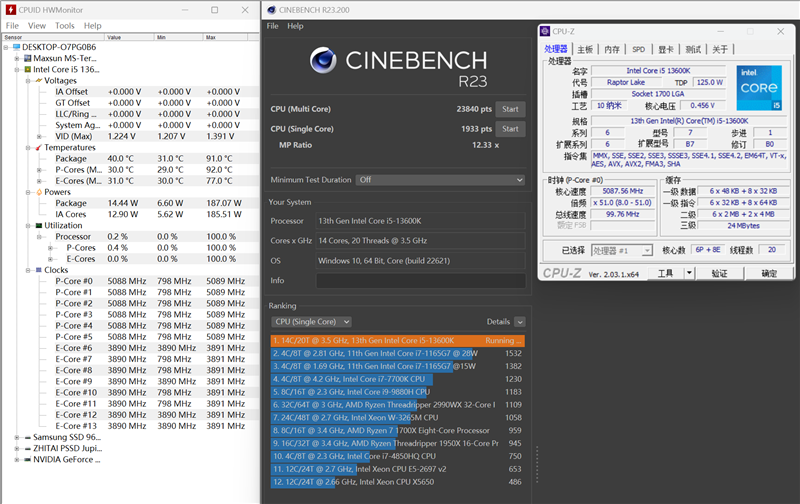Click the Powers flame icon

(39, 192)
